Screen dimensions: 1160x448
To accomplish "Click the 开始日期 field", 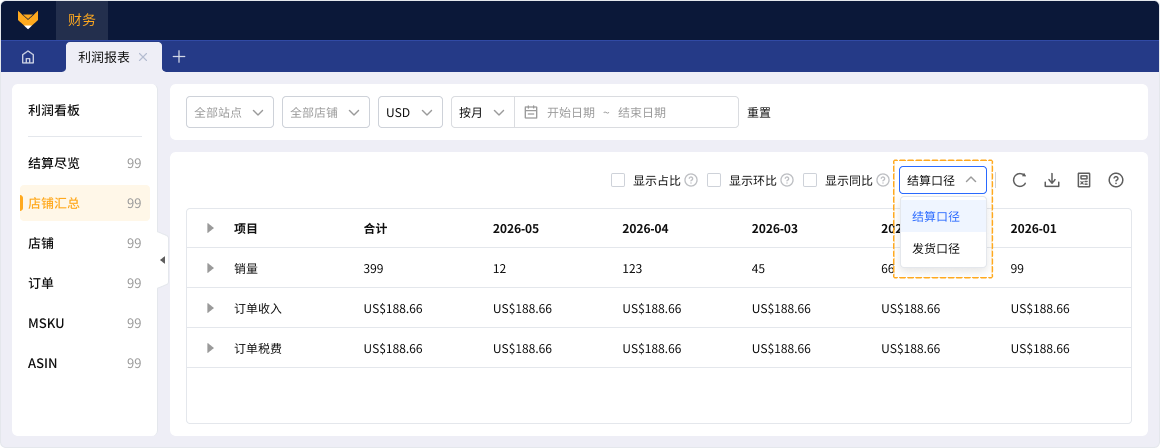I will (570, 112).
